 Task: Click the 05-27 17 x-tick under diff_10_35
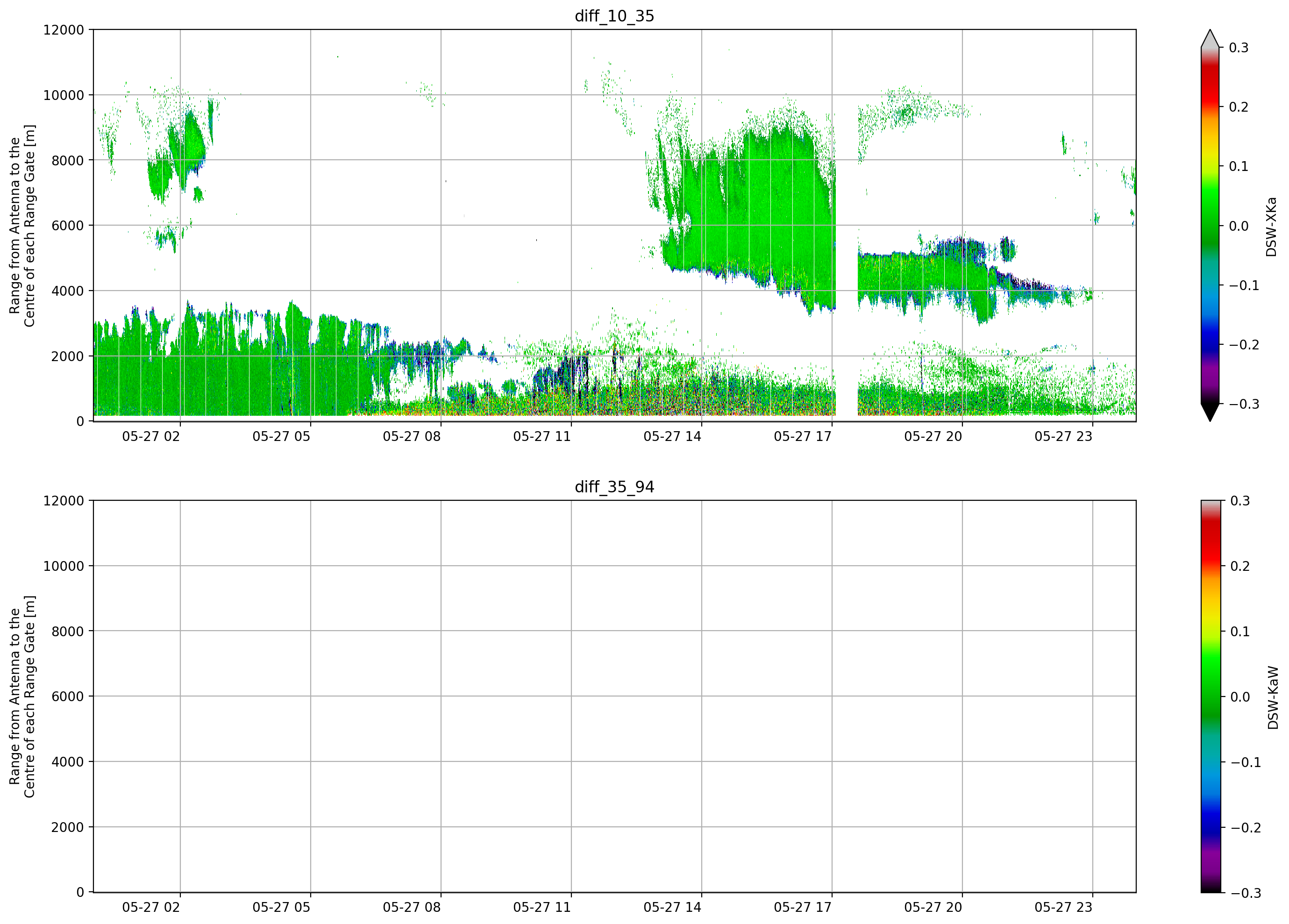[x=803, y=436]
